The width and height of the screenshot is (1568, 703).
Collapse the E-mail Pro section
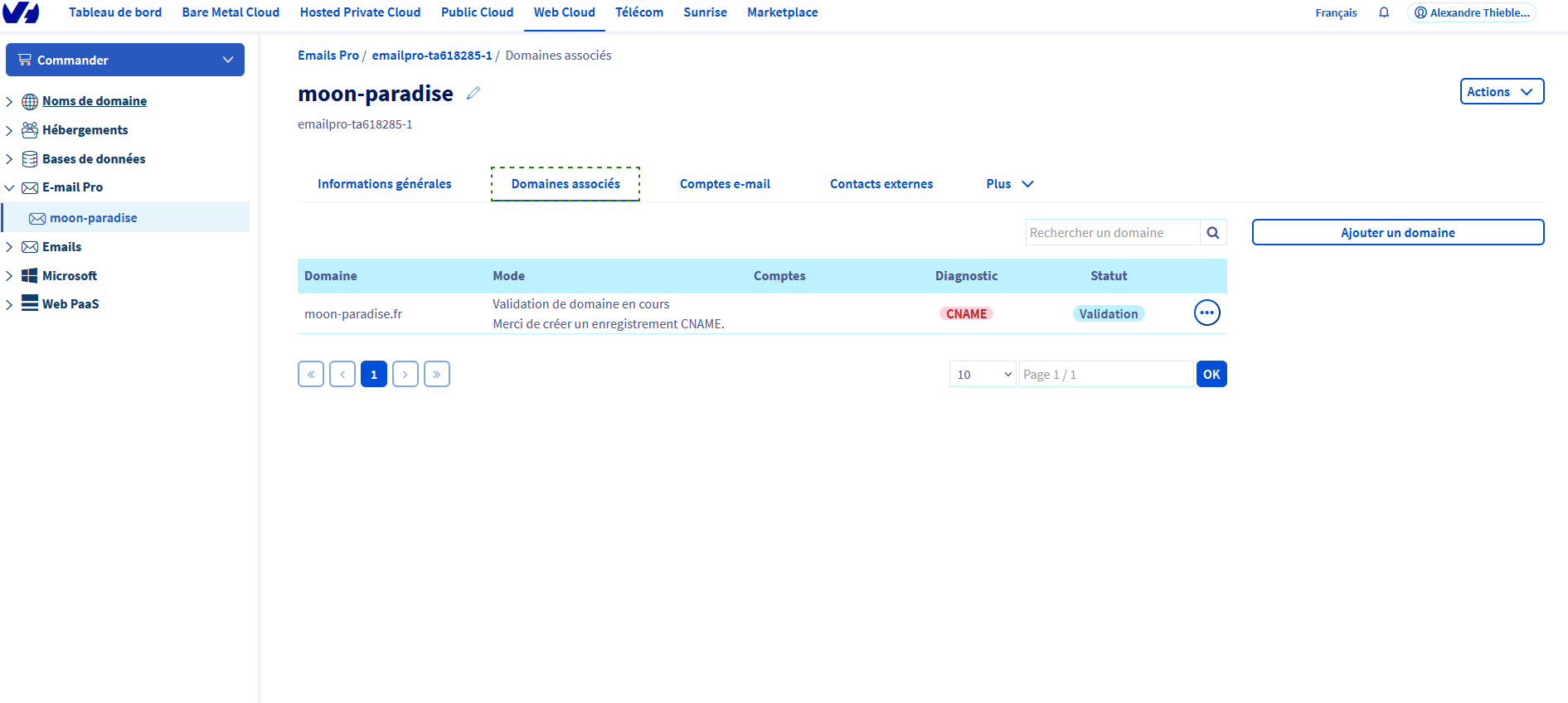pos(9,188)
